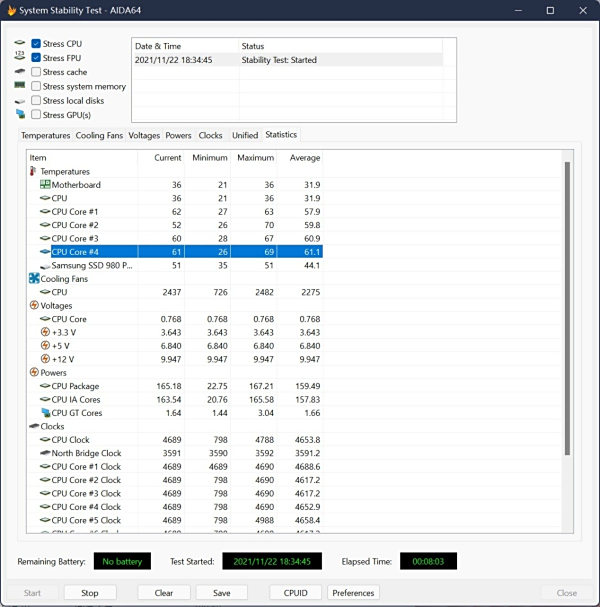This screenshot has width=600, height=607.
Task: Click the Preferences button
Action: (x=353, y=592)
